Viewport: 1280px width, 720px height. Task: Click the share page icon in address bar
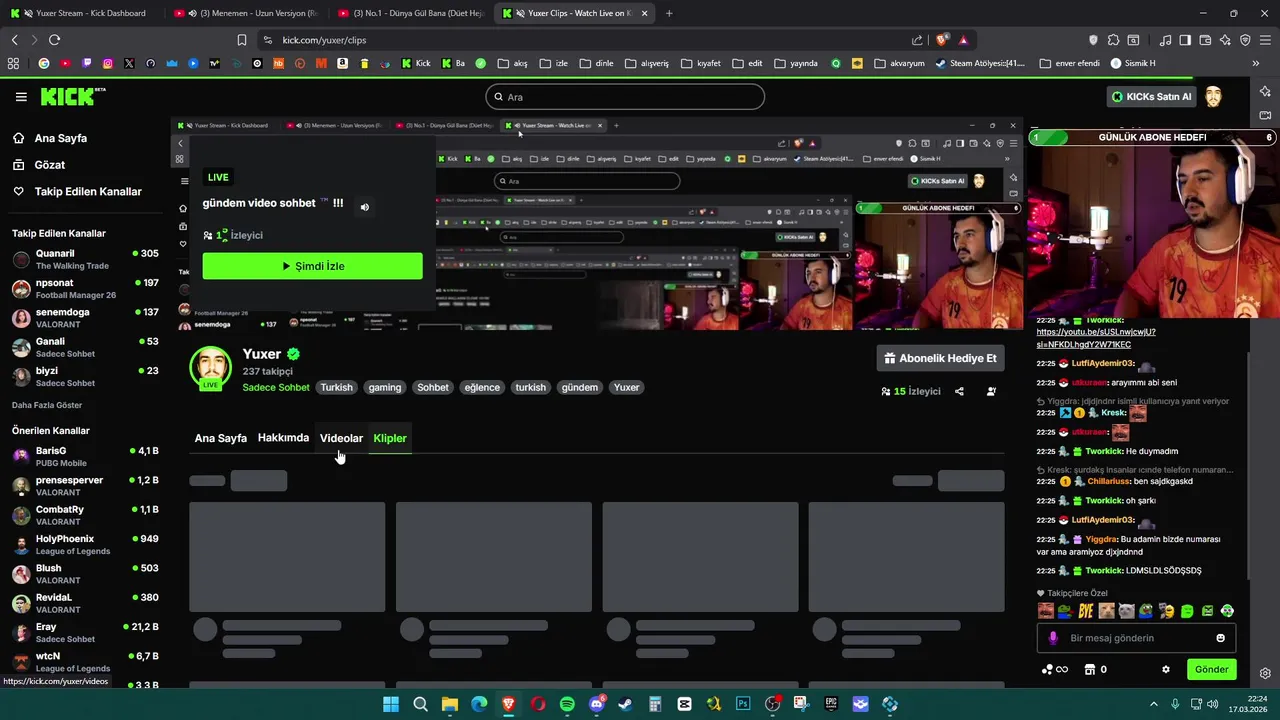tap(917, 40)
